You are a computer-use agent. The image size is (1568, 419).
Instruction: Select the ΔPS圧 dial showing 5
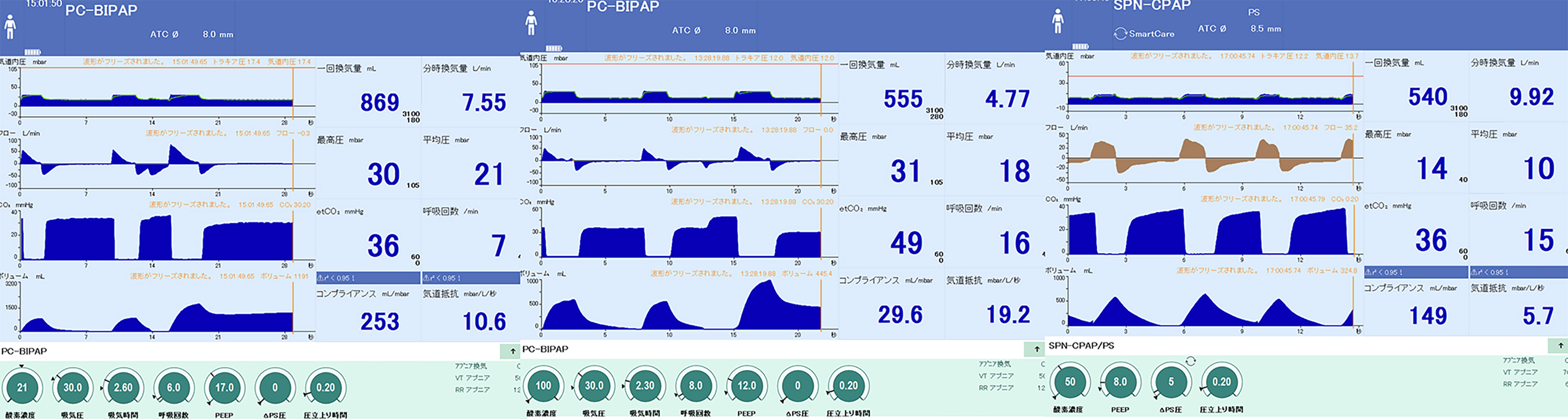tap(1171, 382)
